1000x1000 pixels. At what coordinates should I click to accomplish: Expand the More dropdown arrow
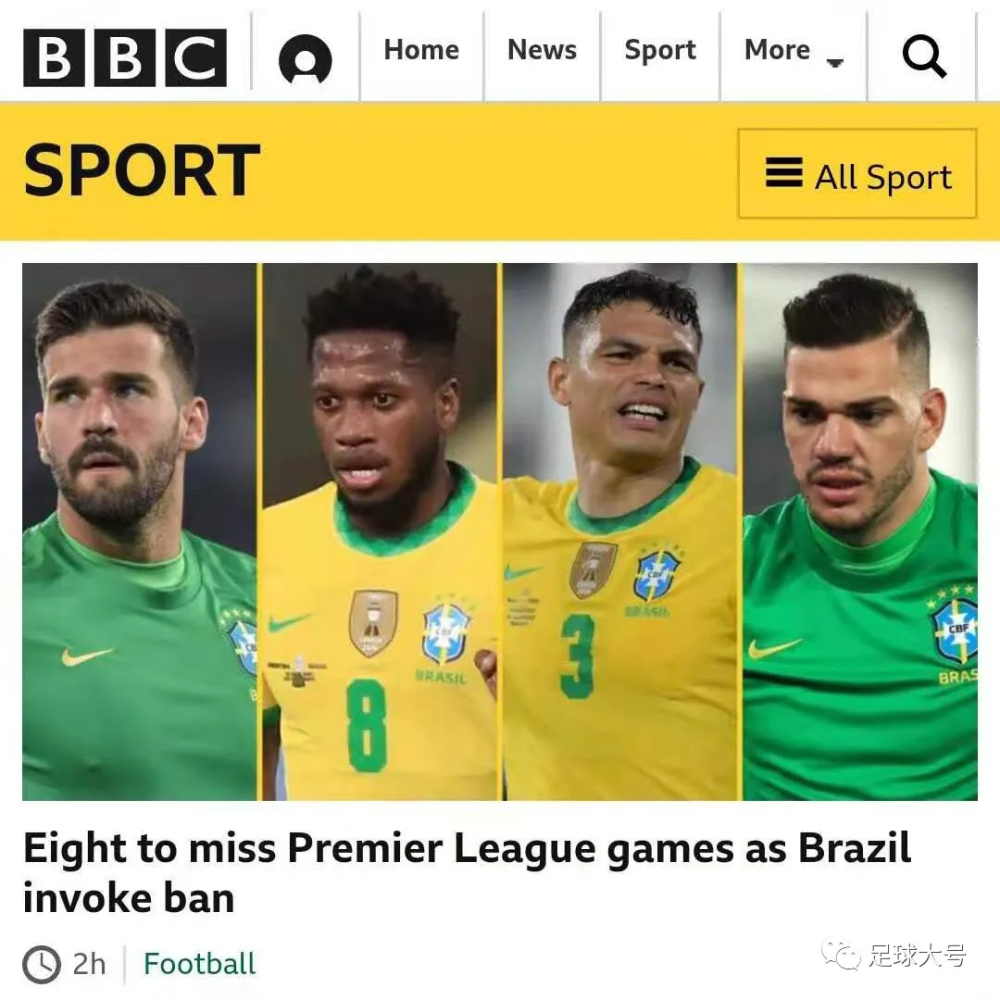pos(835,62)
